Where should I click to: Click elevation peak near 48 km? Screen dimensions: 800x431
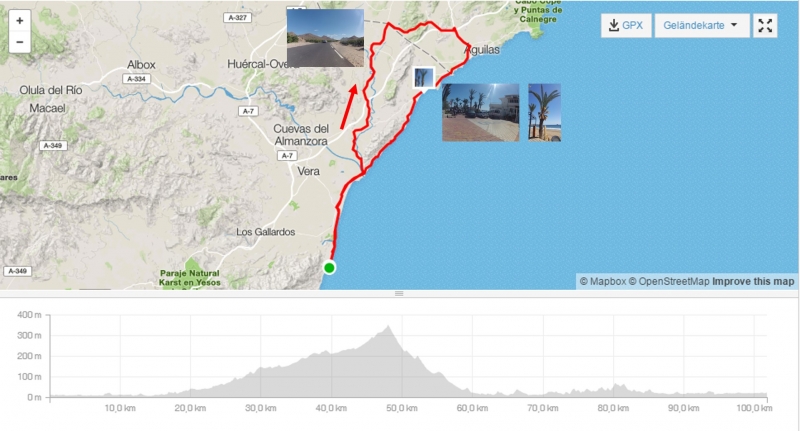tap(388, 327)
